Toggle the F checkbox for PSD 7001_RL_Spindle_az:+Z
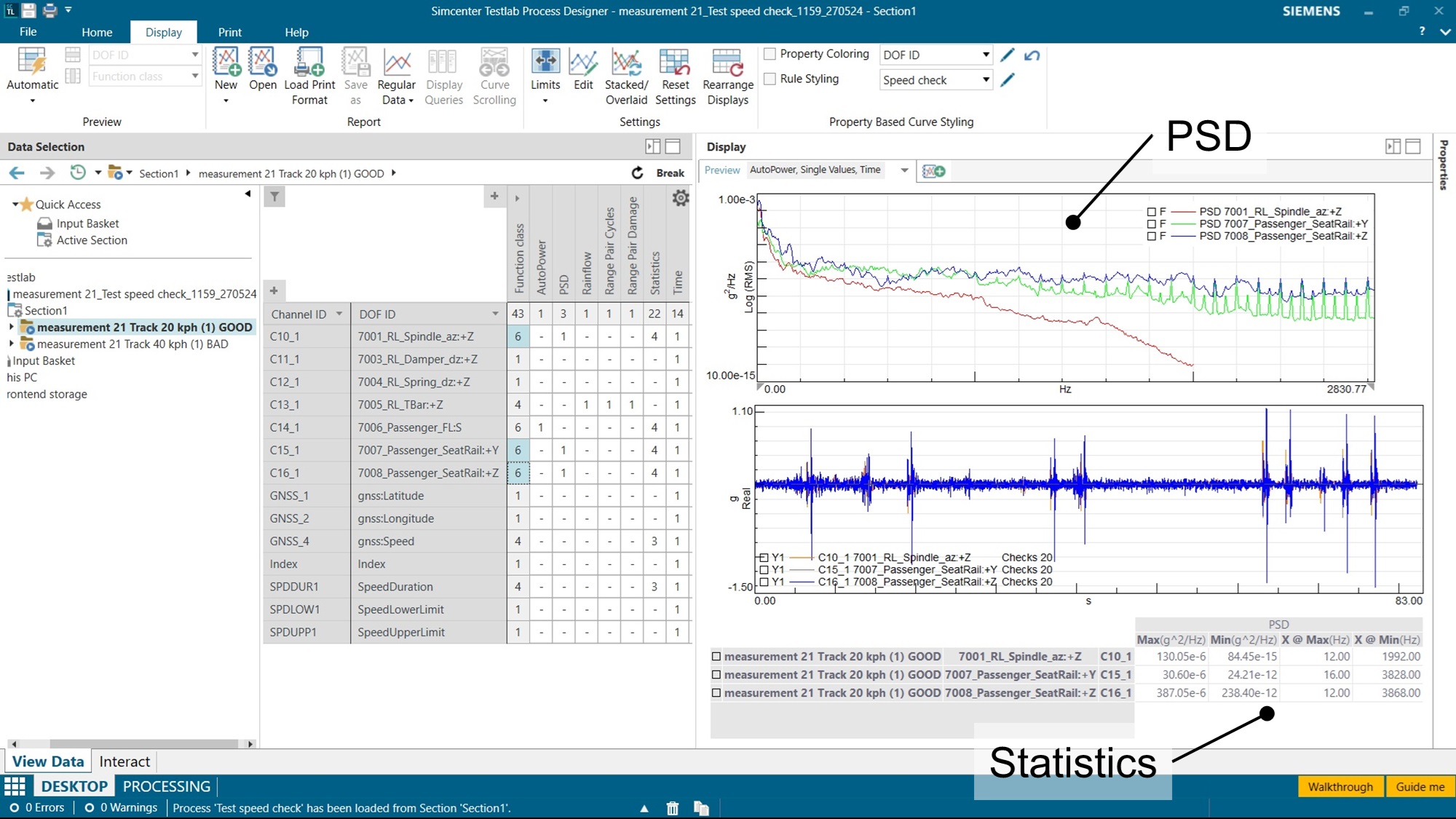 tap(1150, 212)
